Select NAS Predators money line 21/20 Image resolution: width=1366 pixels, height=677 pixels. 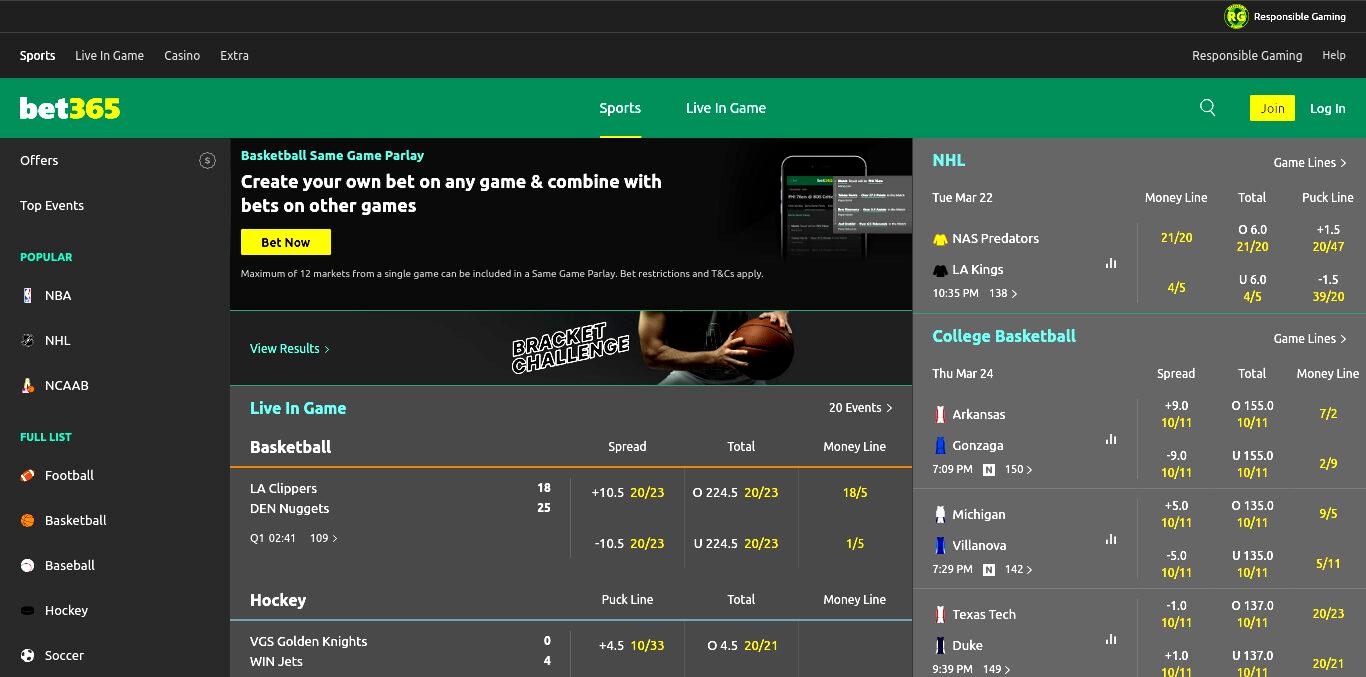pyautogui.click(x=1177, y=238)
